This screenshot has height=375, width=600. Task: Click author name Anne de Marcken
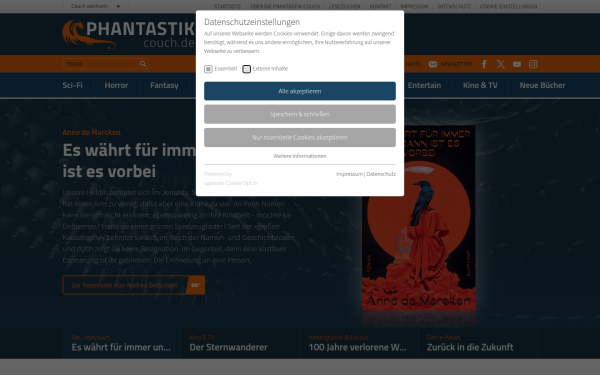click(91, 132)
